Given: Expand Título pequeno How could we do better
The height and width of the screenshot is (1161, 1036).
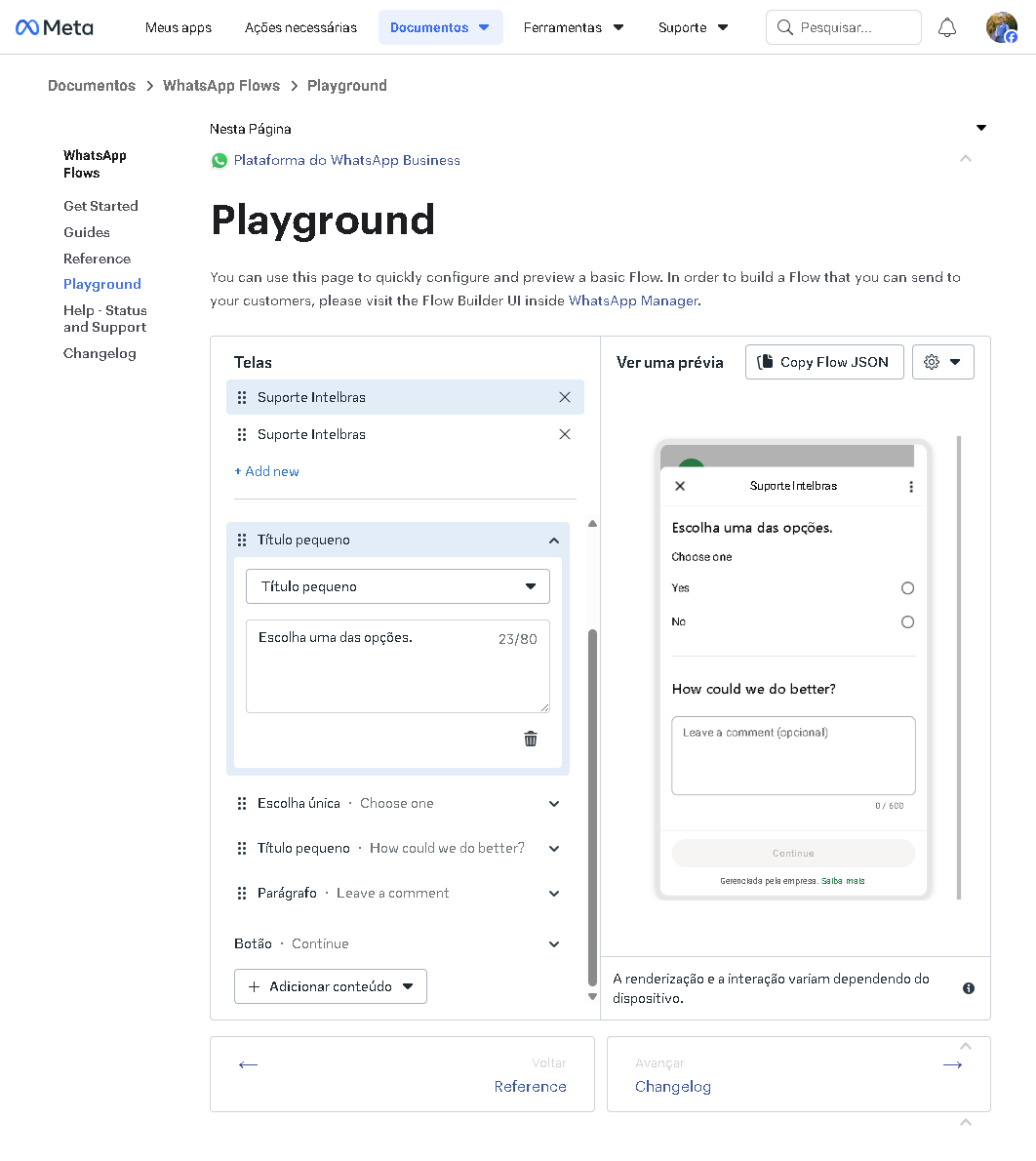Looking at the screenshot, I should (x=553, y=849).
